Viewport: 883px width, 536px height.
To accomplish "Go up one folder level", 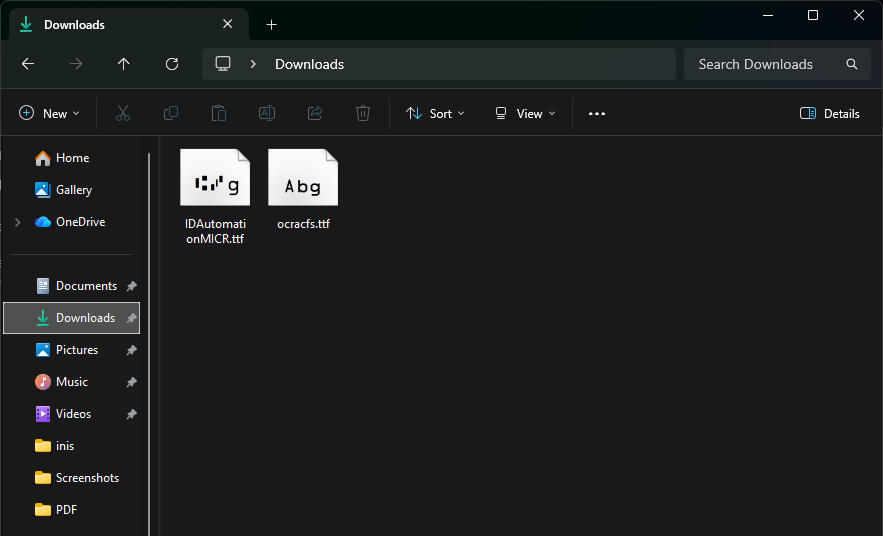I will (x=124, y=64).
